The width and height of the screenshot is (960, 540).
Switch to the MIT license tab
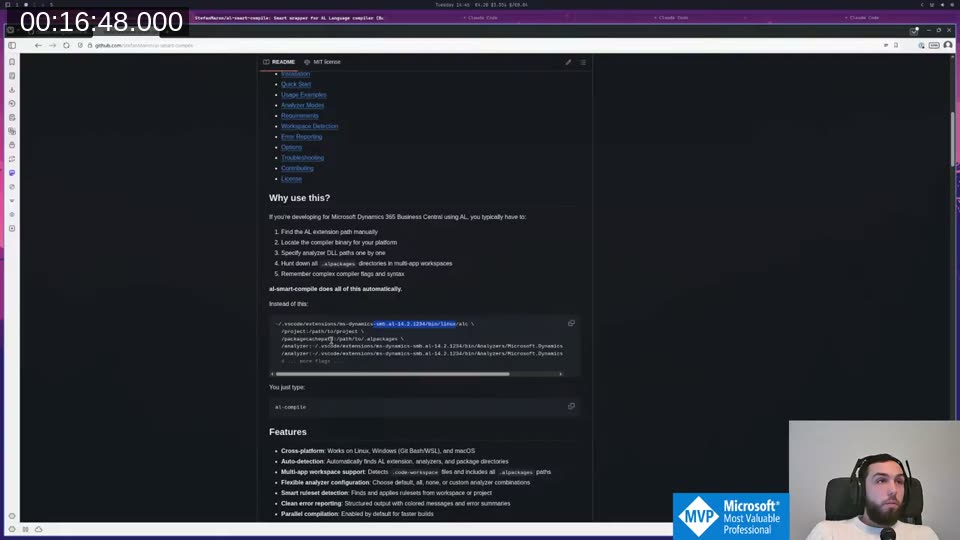pyautogui.click(x=323, y=62)
